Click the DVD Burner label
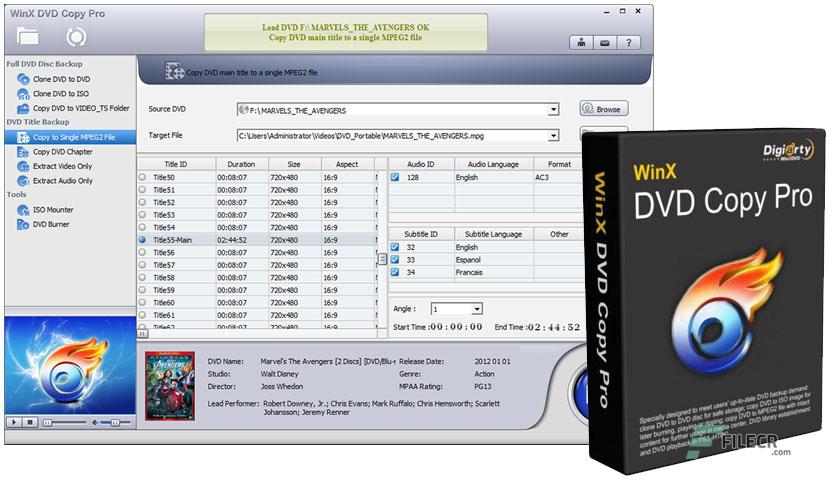 (51, 224)
